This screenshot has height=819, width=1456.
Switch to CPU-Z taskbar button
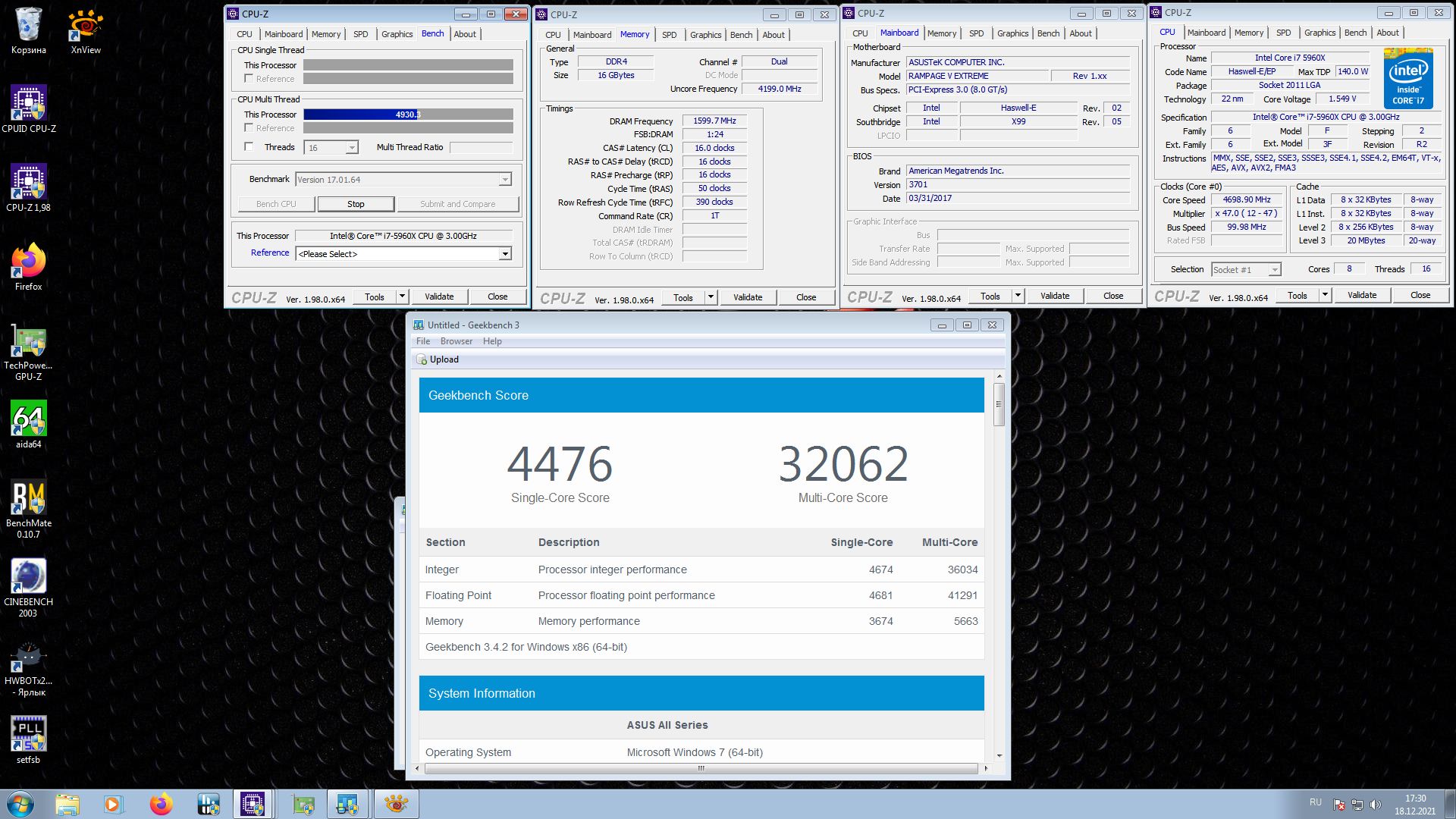click(253, 804)
